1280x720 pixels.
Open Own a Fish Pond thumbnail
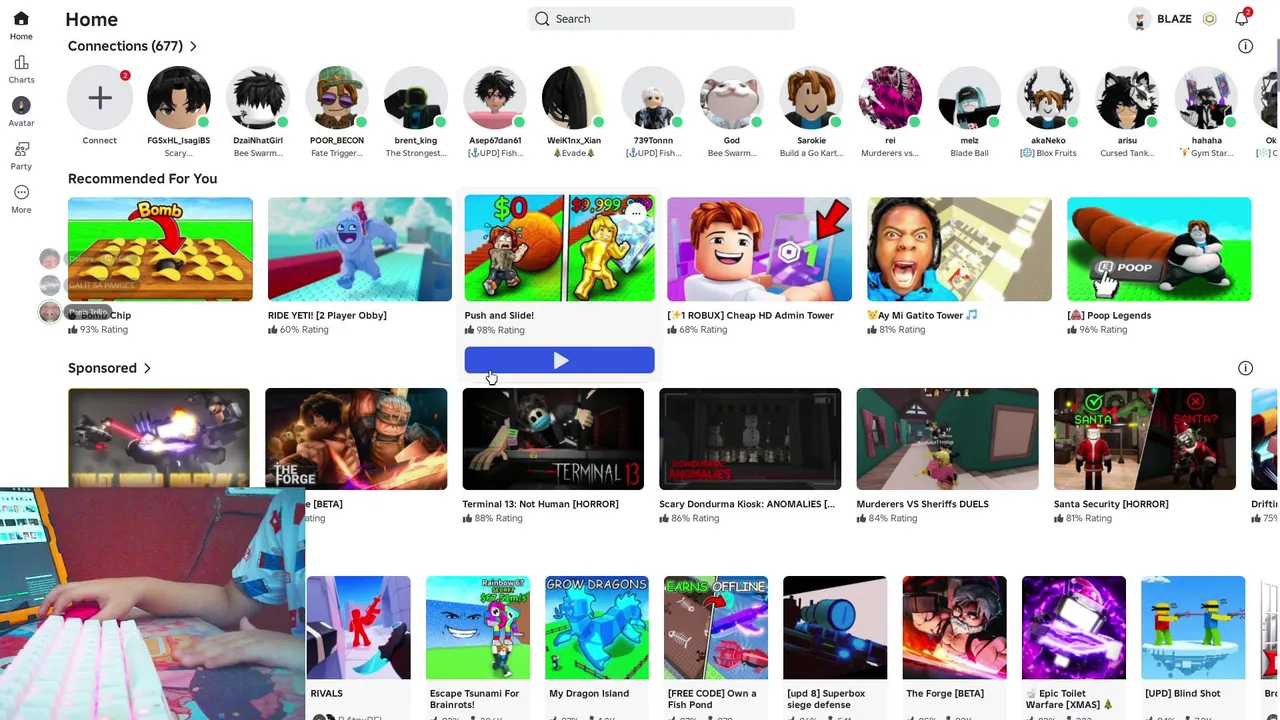pyautogui.click(x=716, y=628)
